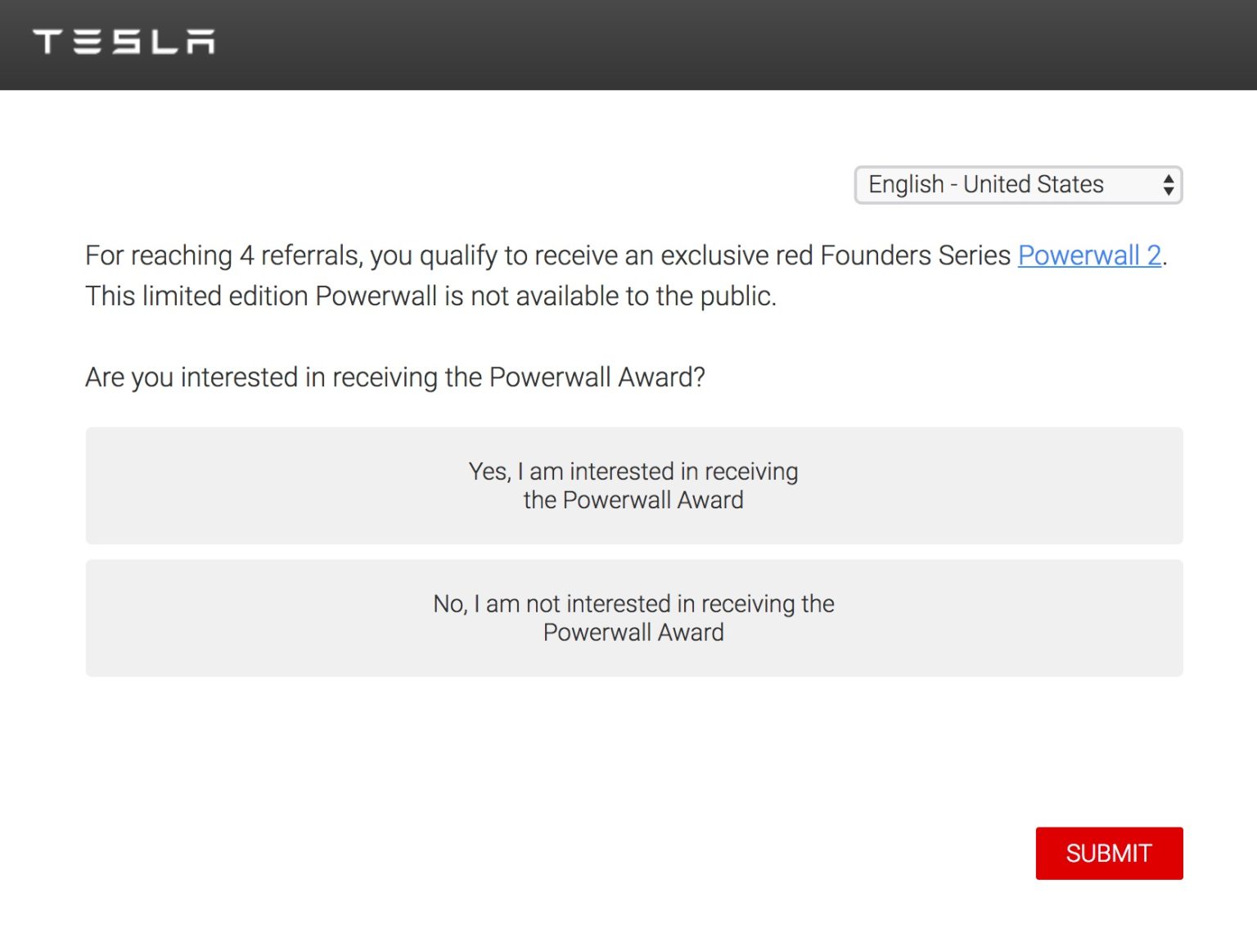
Task: Open the English - United States language dropdown
Action: (1017, 185)
